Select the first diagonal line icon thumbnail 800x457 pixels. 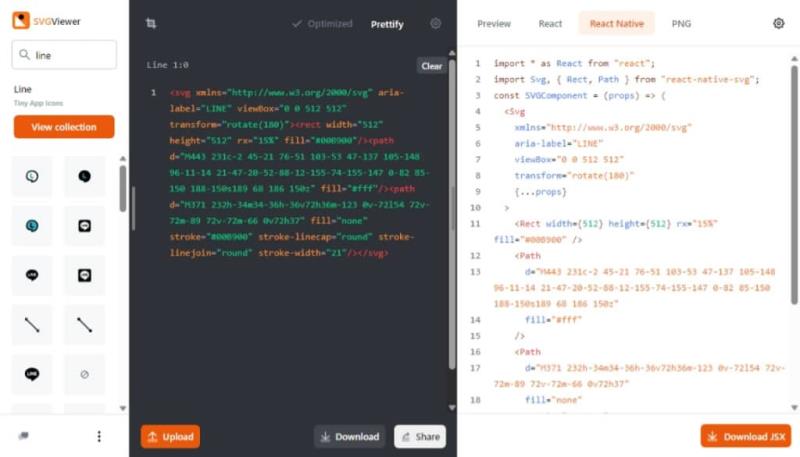pyautogui.click(x=32, y=325)
